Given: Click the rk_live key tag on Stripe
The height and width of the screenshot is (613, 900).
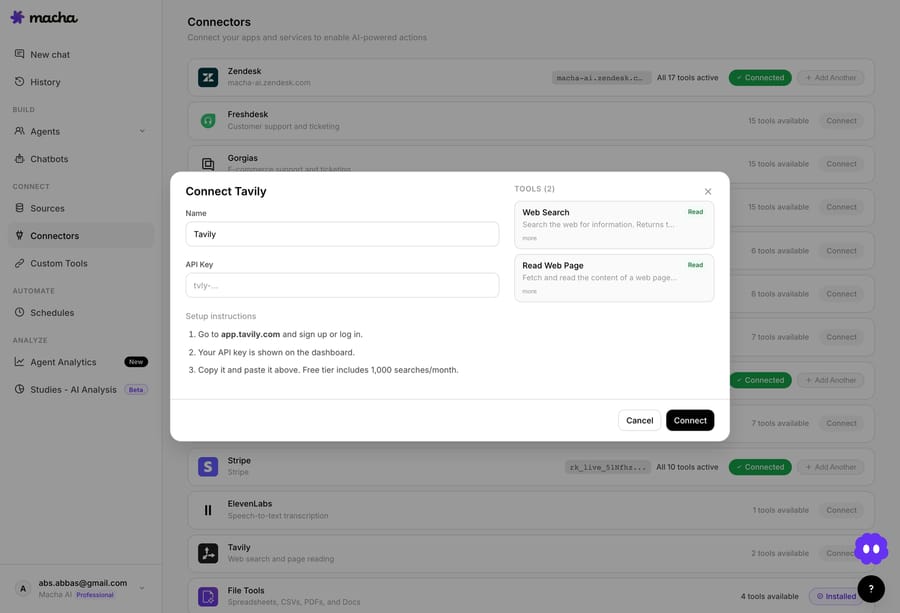Looking at the screenshot, I should [x=608, y=467].
